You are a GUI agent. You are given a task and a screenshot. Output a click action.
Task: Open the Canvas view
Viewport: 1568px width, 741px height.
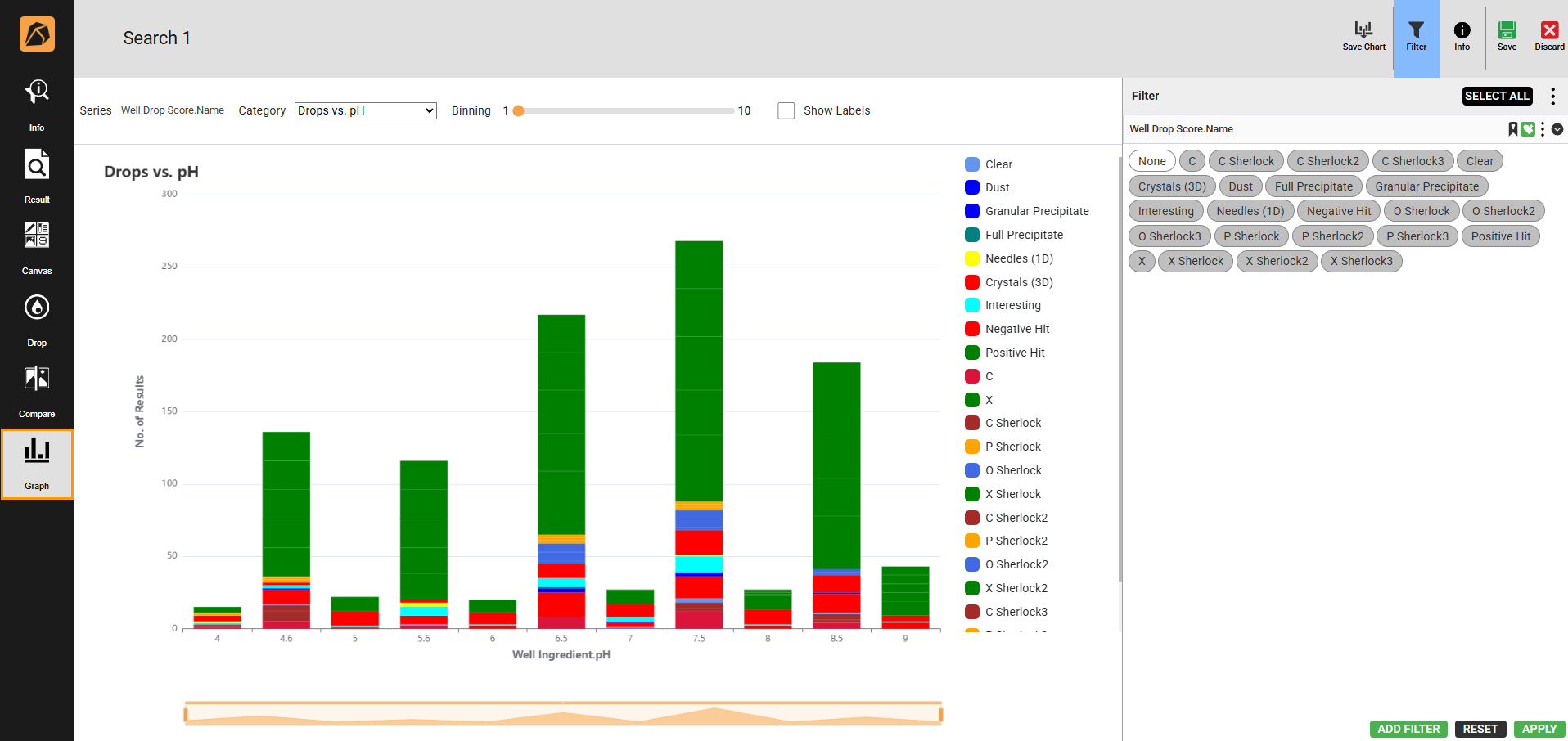tap(37, 247)
